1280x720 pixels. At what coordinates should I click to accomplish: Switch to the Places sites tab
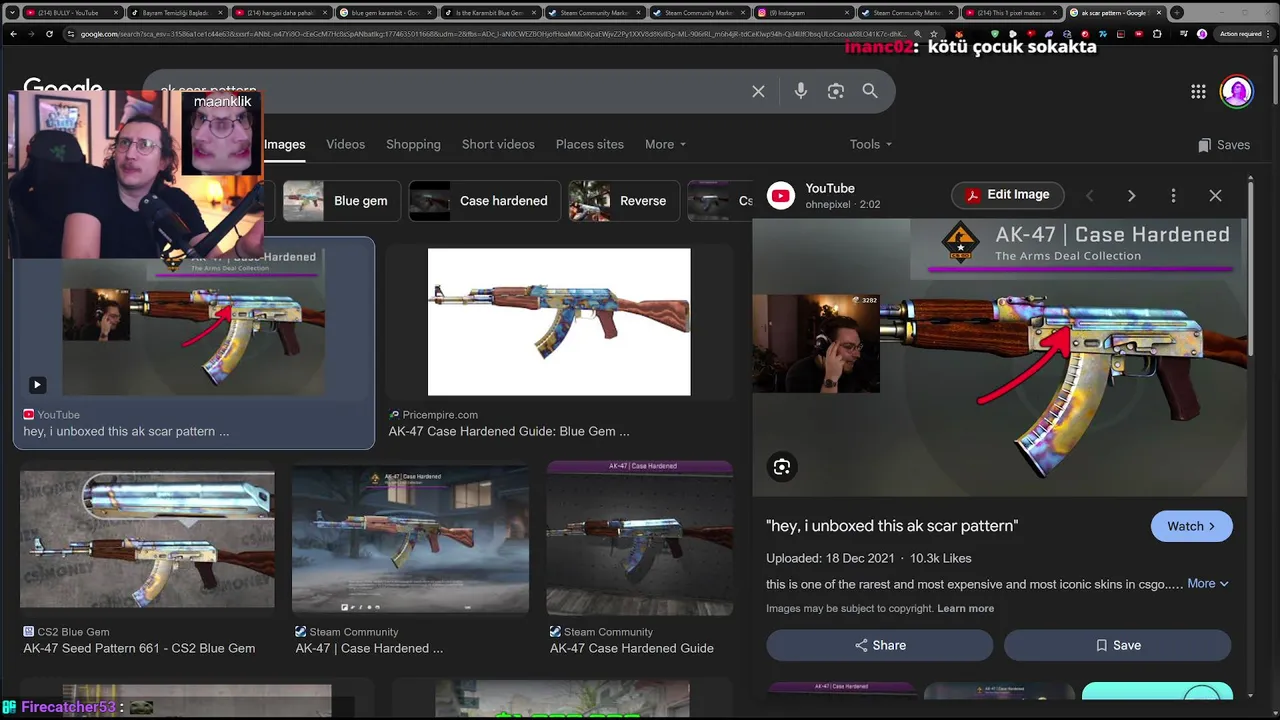[x=590, y=144]
